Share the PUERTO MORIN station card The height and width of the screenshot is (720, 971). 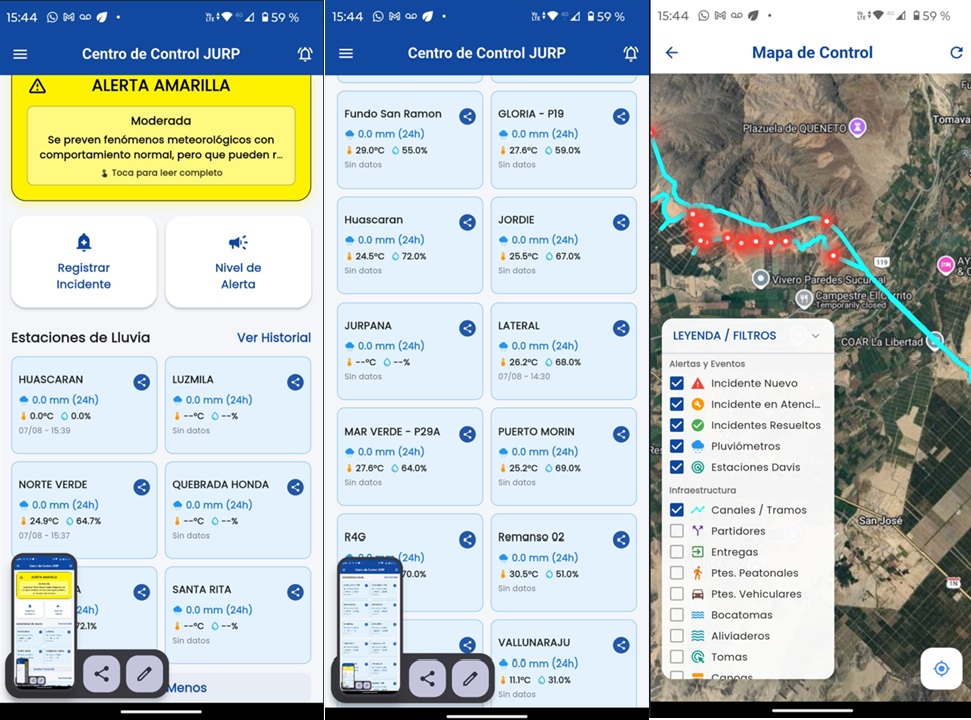(621, 434)
